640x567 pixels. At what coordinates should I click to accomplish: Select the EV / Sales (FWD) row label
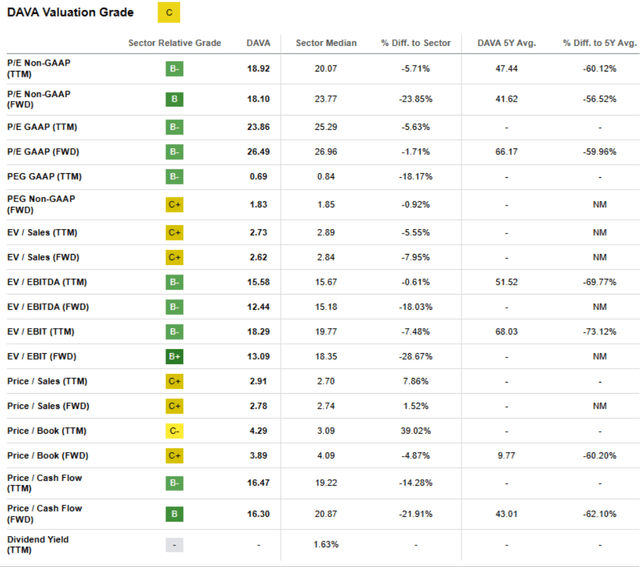[43, 257]
